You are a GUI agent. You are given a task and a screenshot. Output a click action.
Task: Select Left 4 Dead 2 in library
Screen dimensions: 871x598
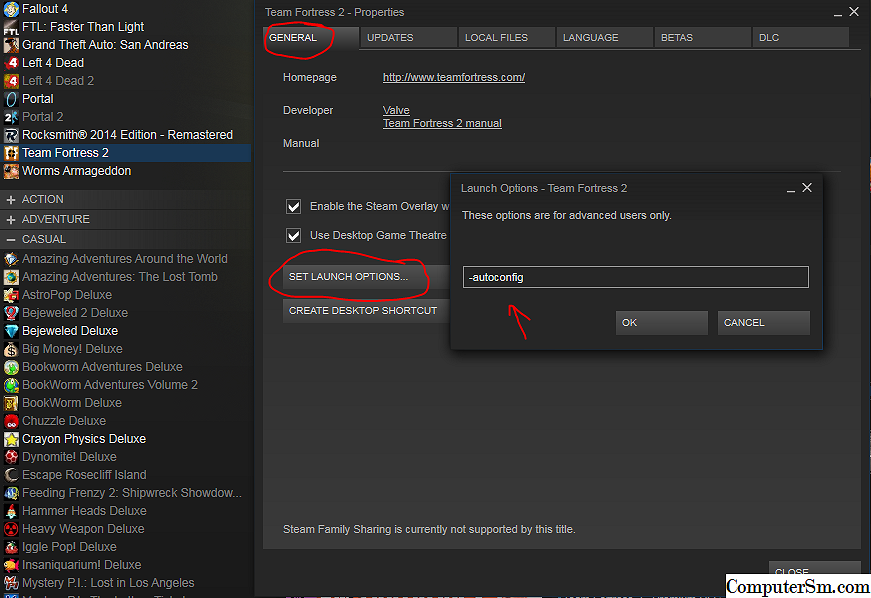[x=58, y=81]
